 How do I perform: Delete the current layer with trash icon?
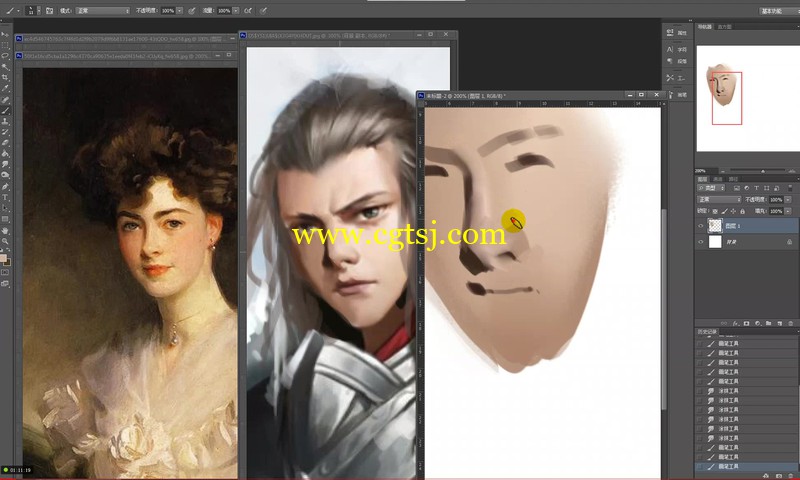[791, 323]
